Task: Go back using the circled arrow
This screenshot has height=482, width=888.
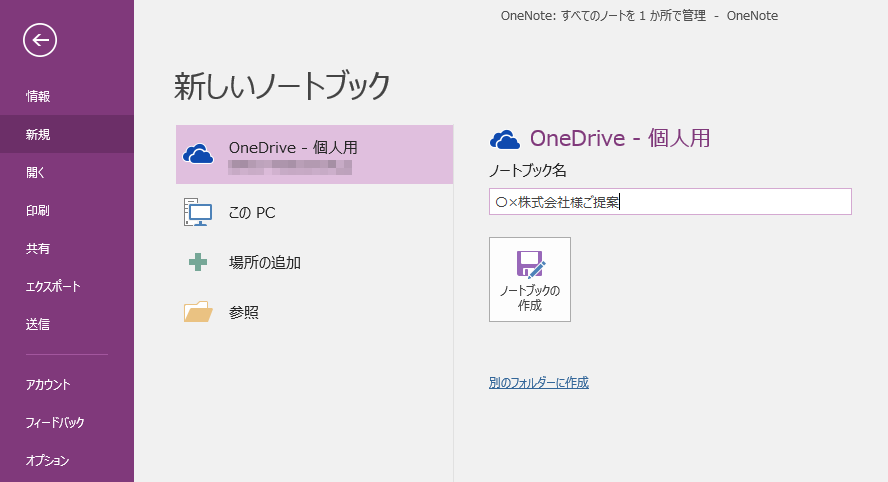Action: tap(40, 40)
